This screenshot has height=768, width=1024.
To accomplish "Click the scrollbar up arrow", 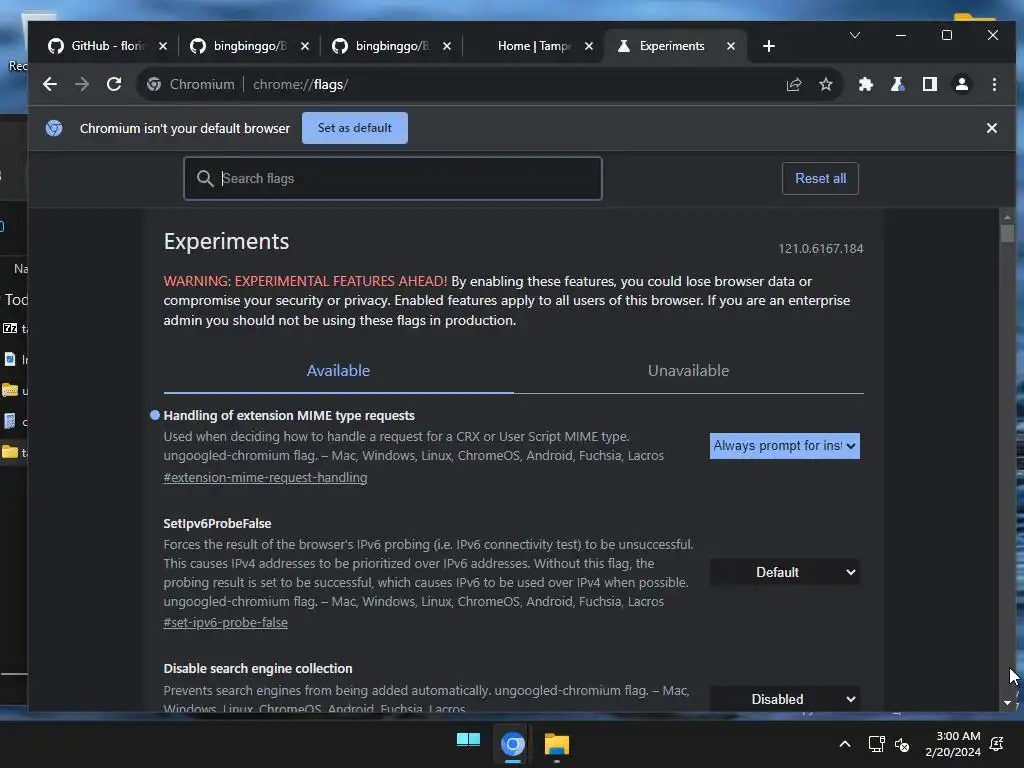I will 1007,217.
